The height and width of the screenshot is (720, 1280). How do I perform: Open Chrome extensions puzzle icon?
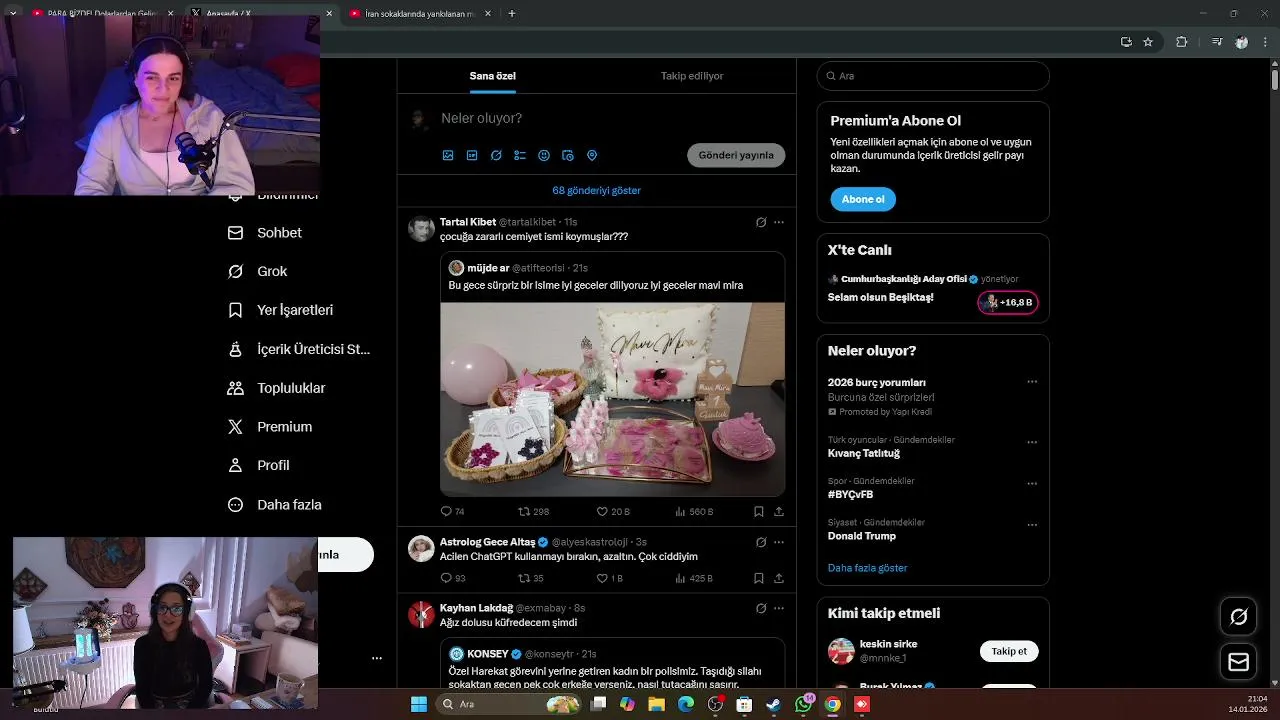(1182, 42)
